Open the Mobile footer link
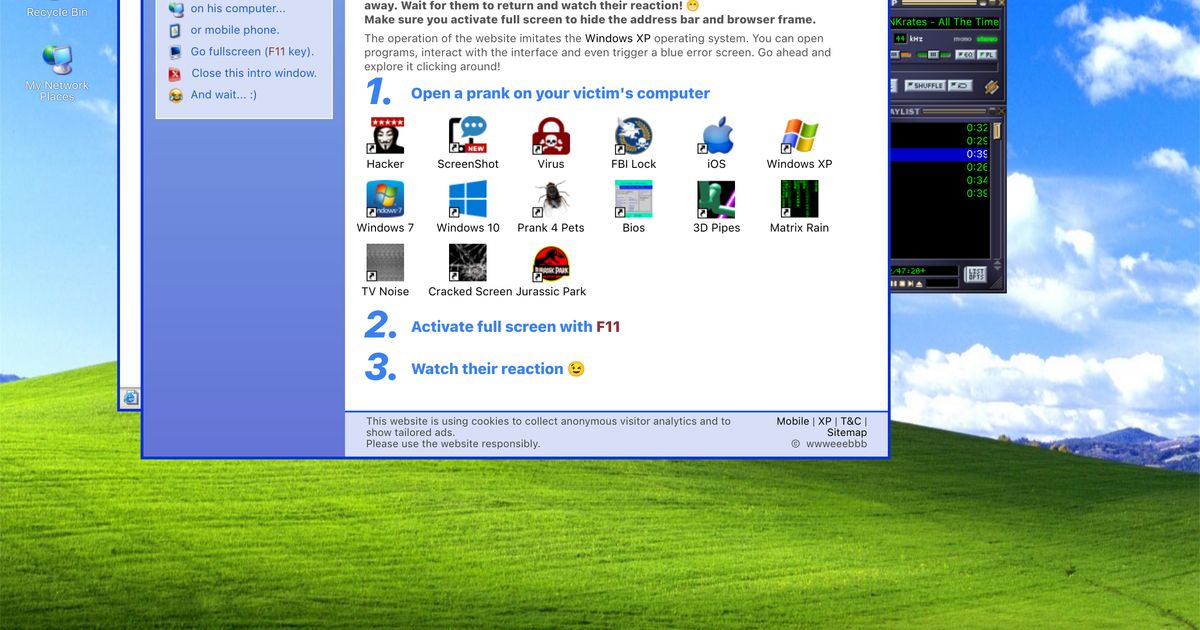 click(793, 422)
